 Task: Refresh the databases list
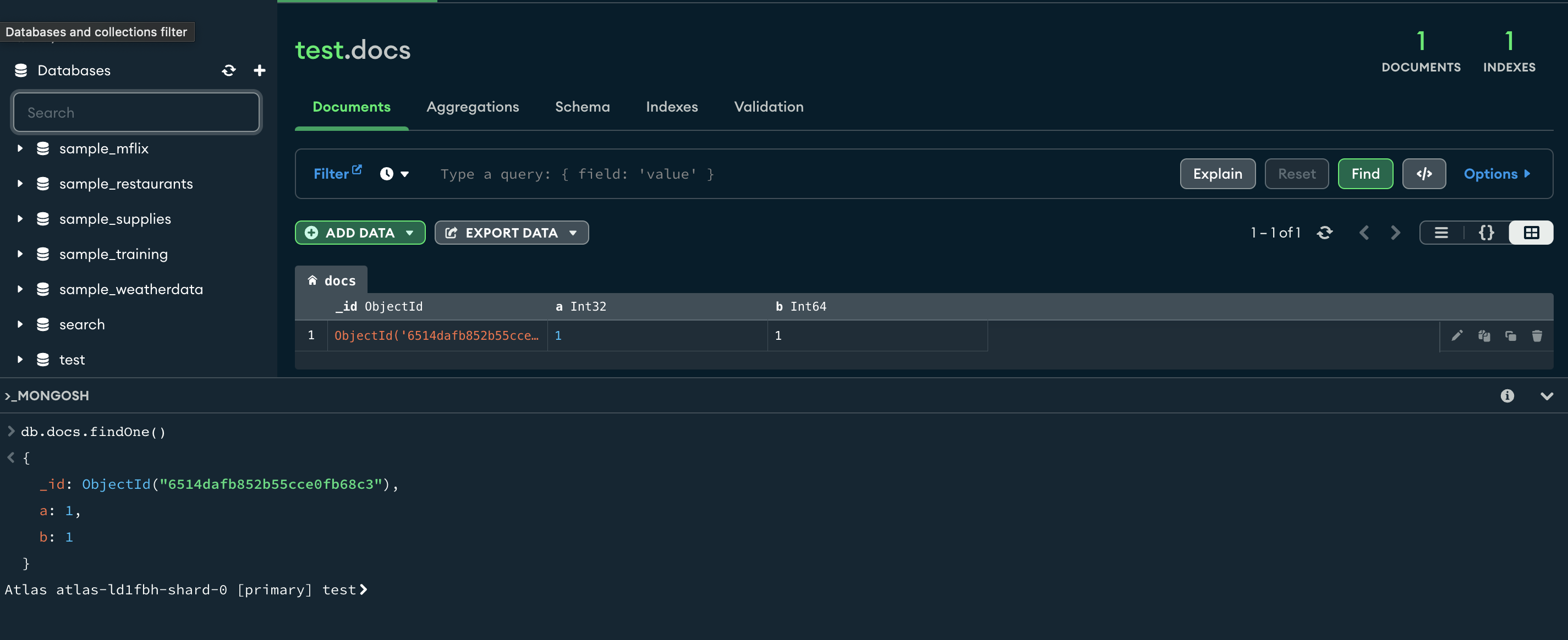point(229,70)
